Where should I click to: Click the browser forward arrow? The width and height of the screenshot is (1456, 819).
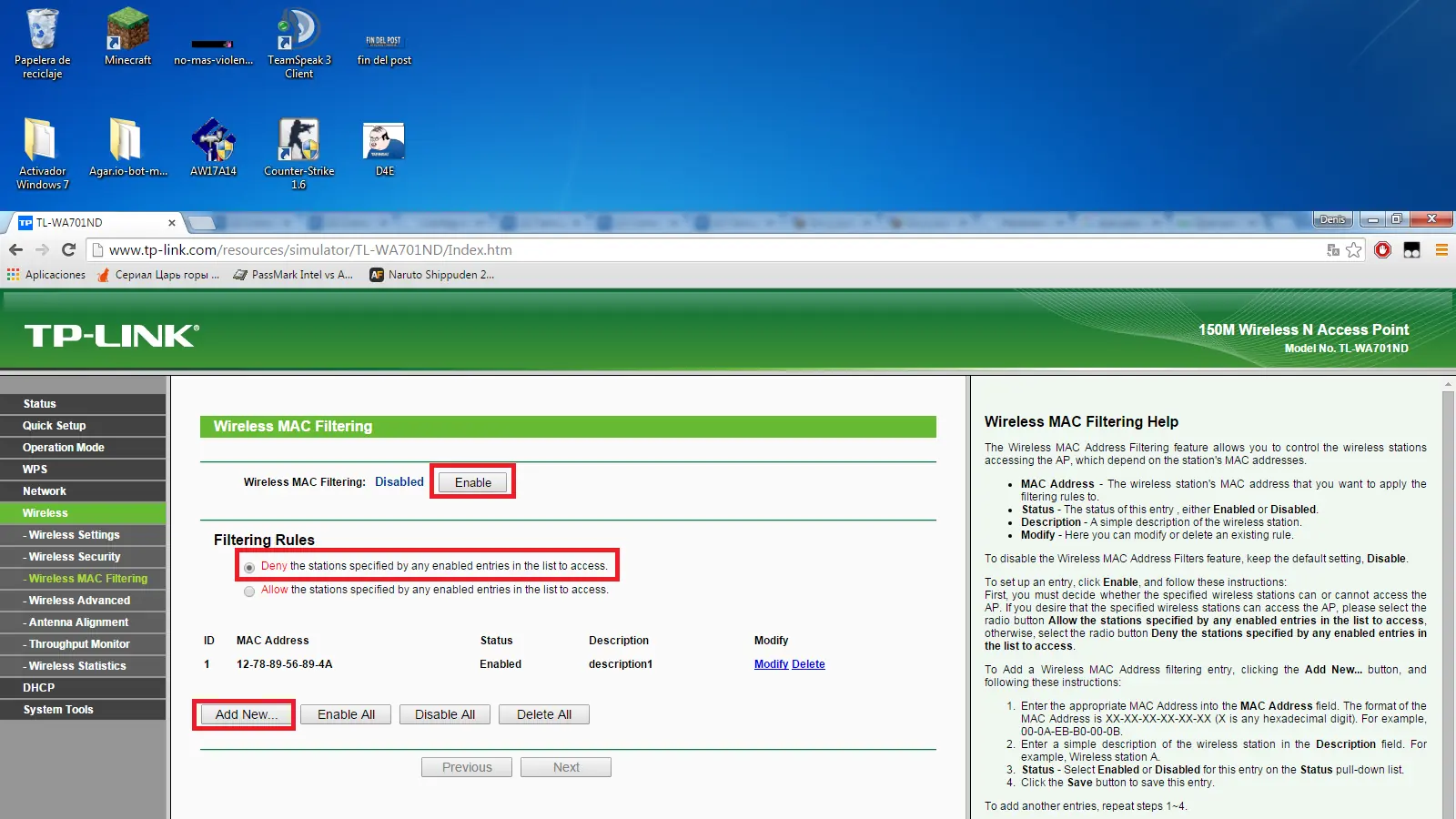pyautogui.click(x=42, y=249)
